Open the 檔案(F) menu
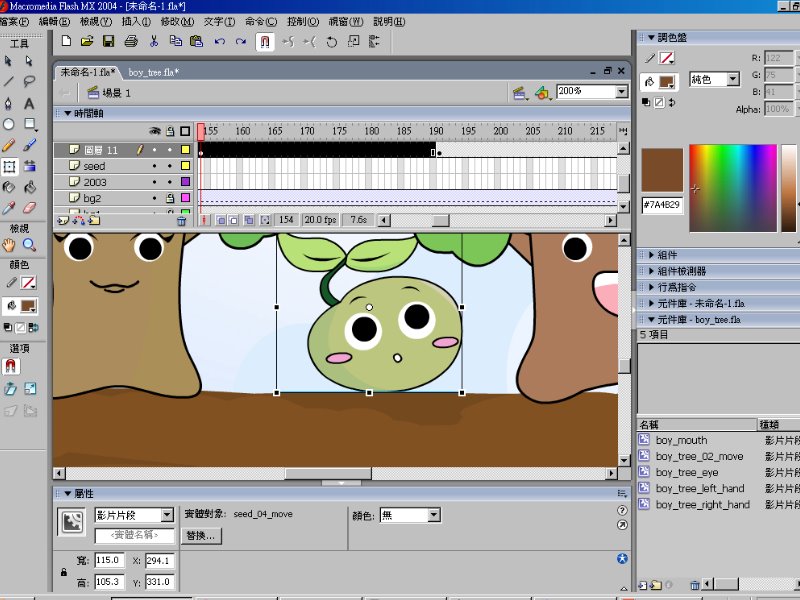This screenshot has height=600, width=800. 14,21
